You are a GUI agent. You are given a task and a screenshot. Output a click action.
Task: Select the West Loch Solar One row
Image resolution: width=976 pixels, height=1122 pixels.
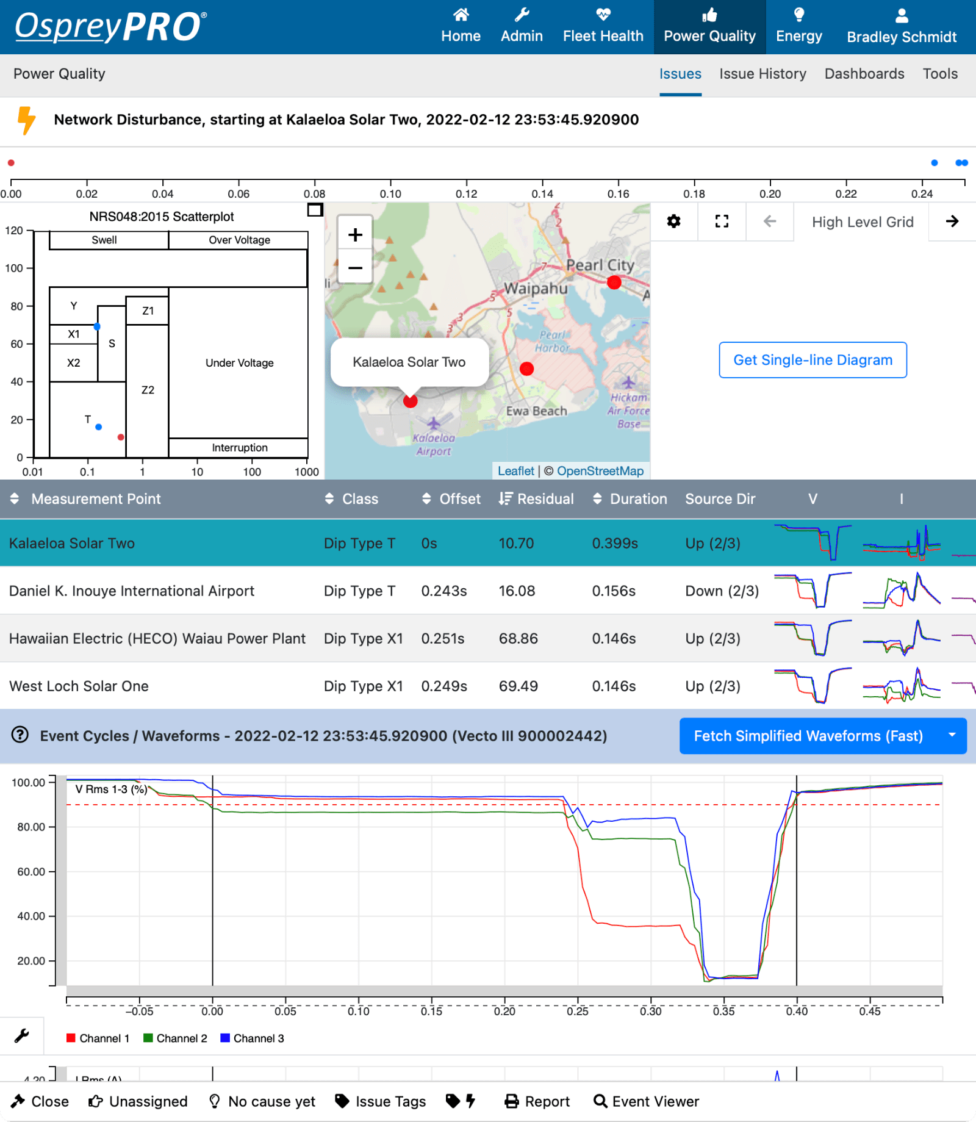pos(300,686)
